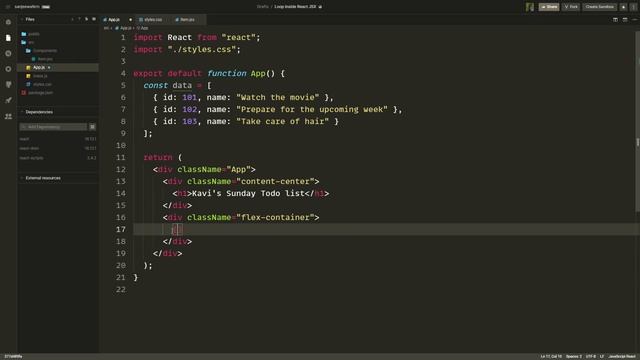640x360 pixels.
Task: Click the notifications bell icon
Action: tap(623, 7)
